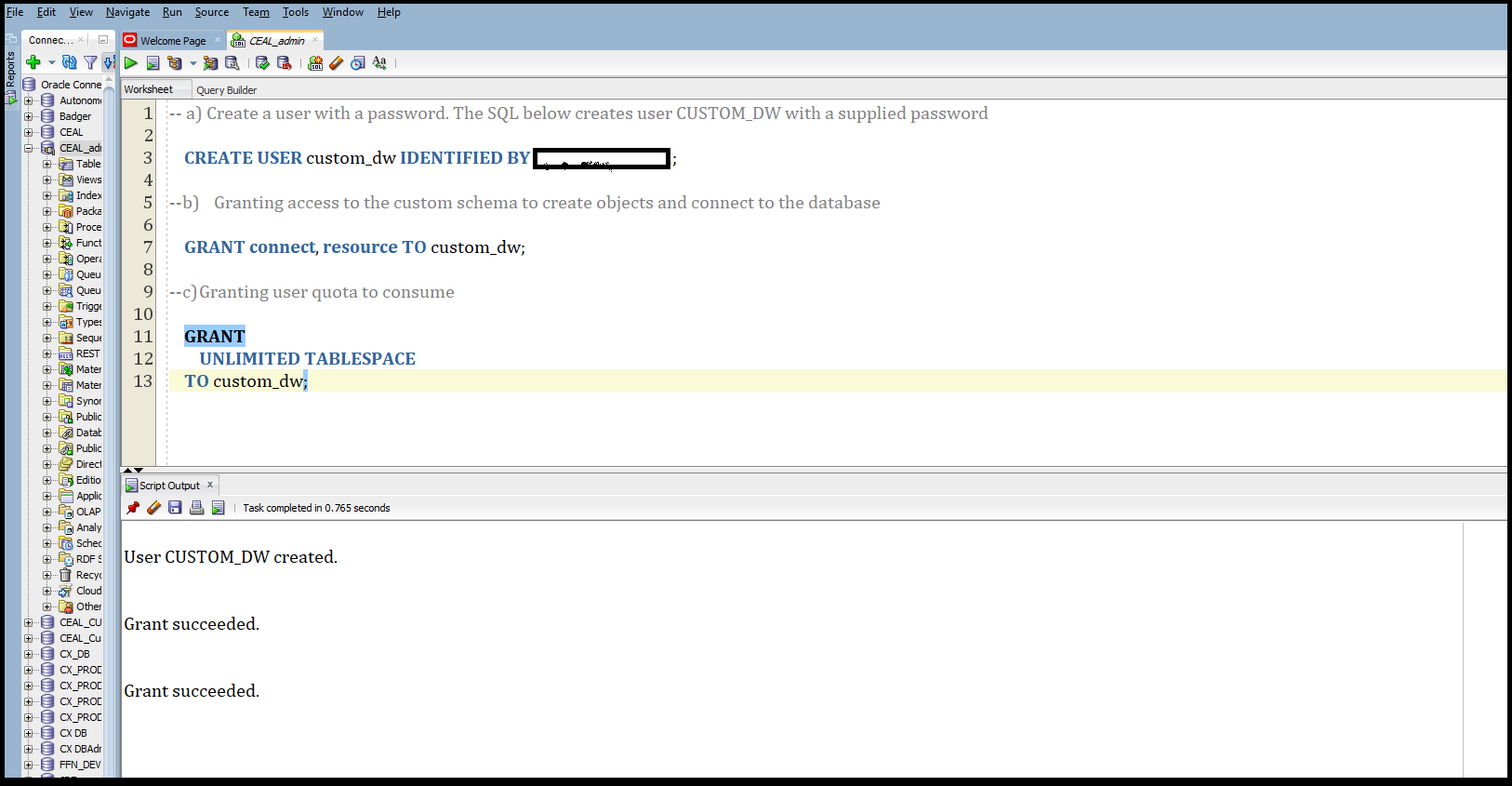
Task: Select the Badger connection
Action: tap(66, 116)
